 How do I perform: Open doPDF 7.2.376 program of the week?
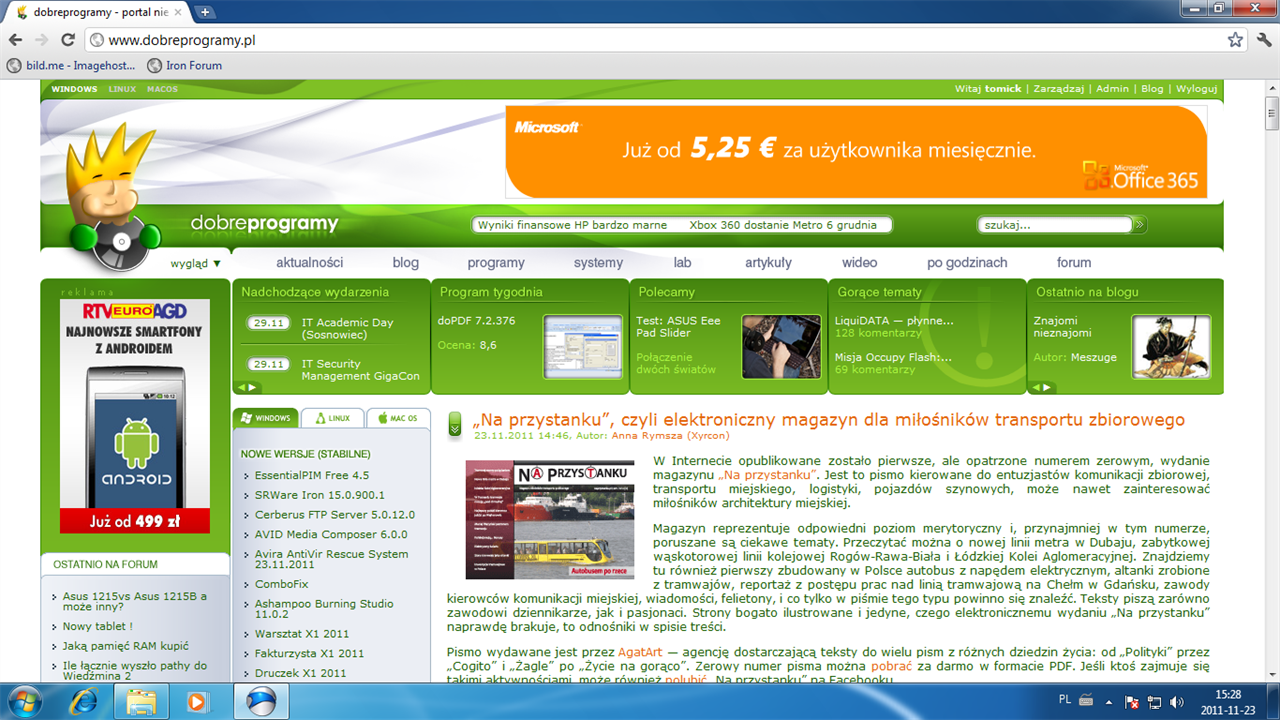pos(476,321)
